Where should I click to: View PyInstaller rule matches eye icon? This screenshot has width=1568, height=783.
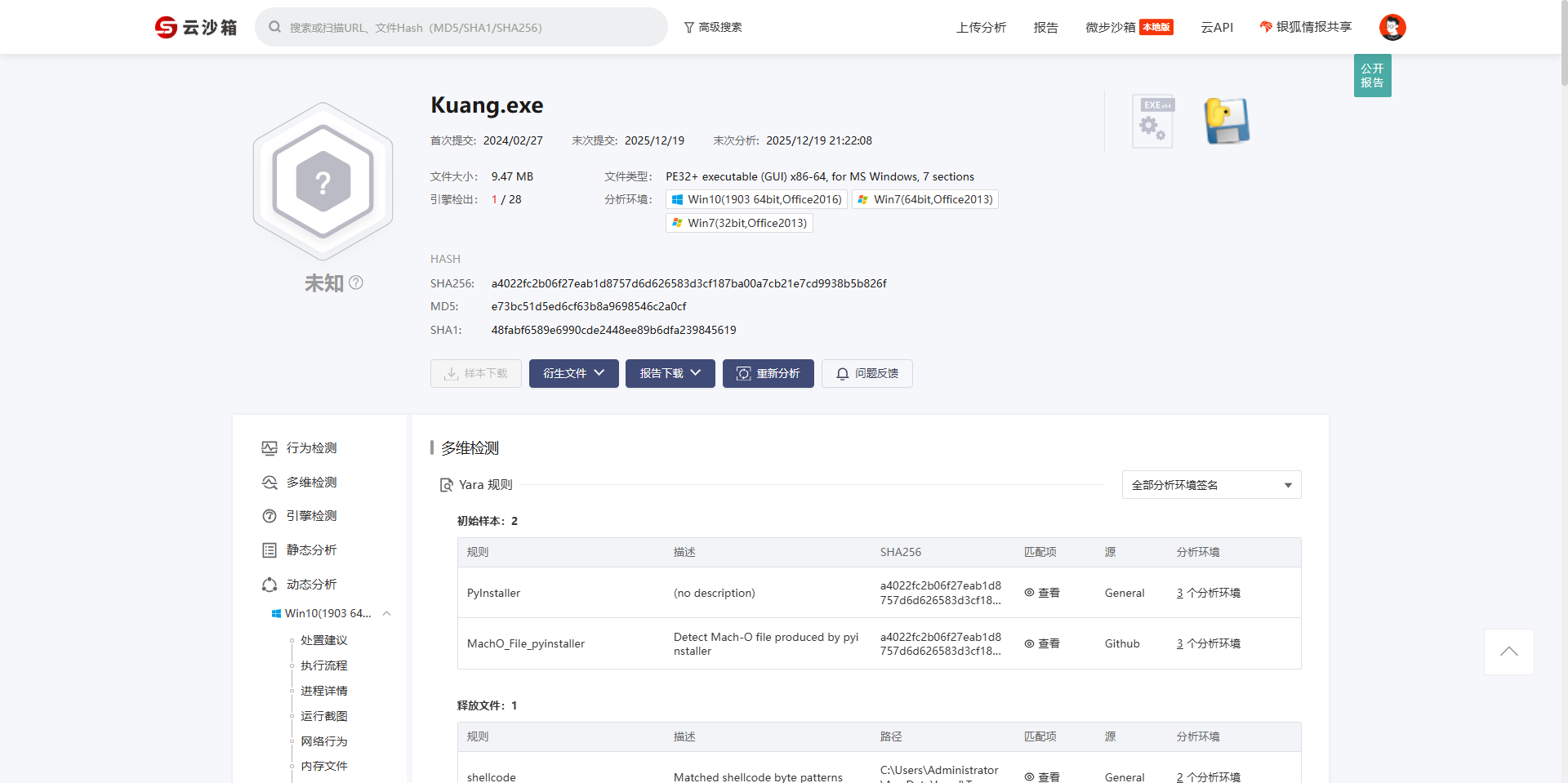(1030, 593)
